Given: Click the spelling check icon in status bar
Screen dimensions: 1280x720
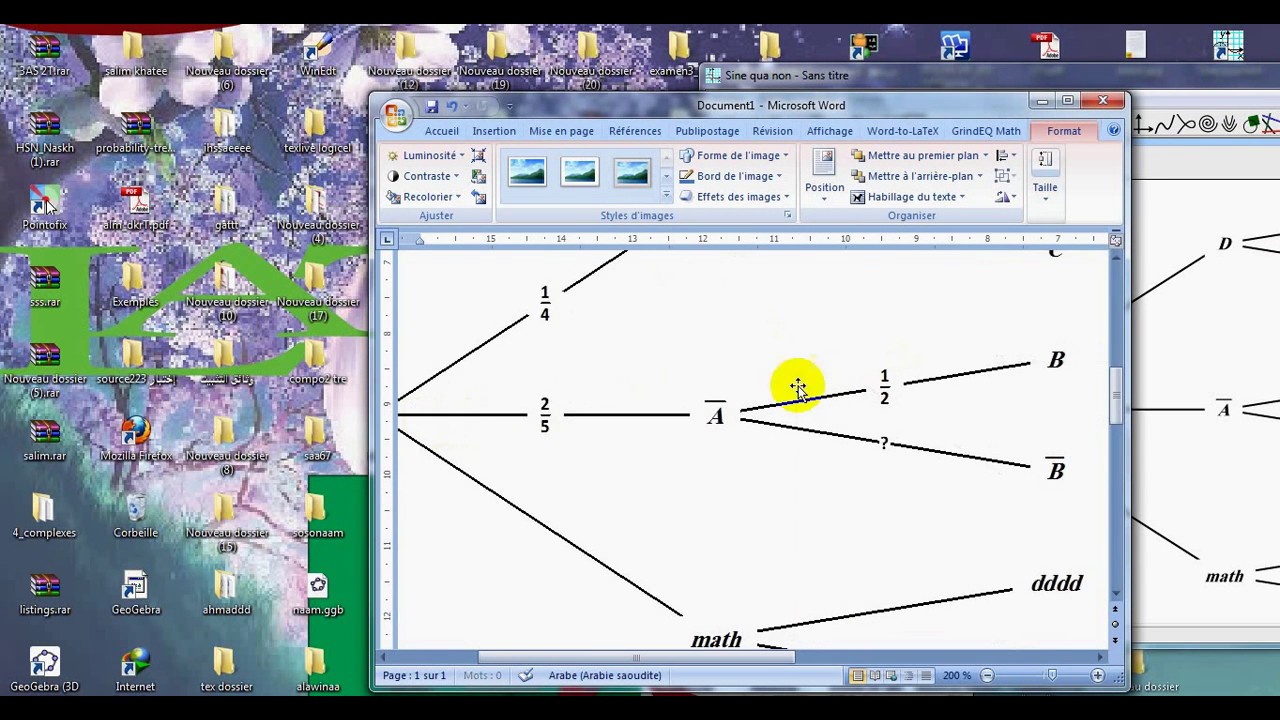Looking at the screenshot, I should tap(526, 675).
